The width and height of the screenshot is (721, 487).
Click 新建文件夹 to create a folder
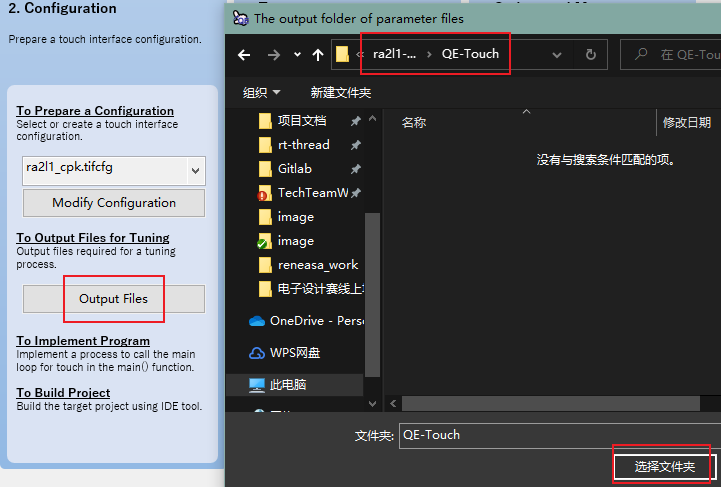[340, 92]
